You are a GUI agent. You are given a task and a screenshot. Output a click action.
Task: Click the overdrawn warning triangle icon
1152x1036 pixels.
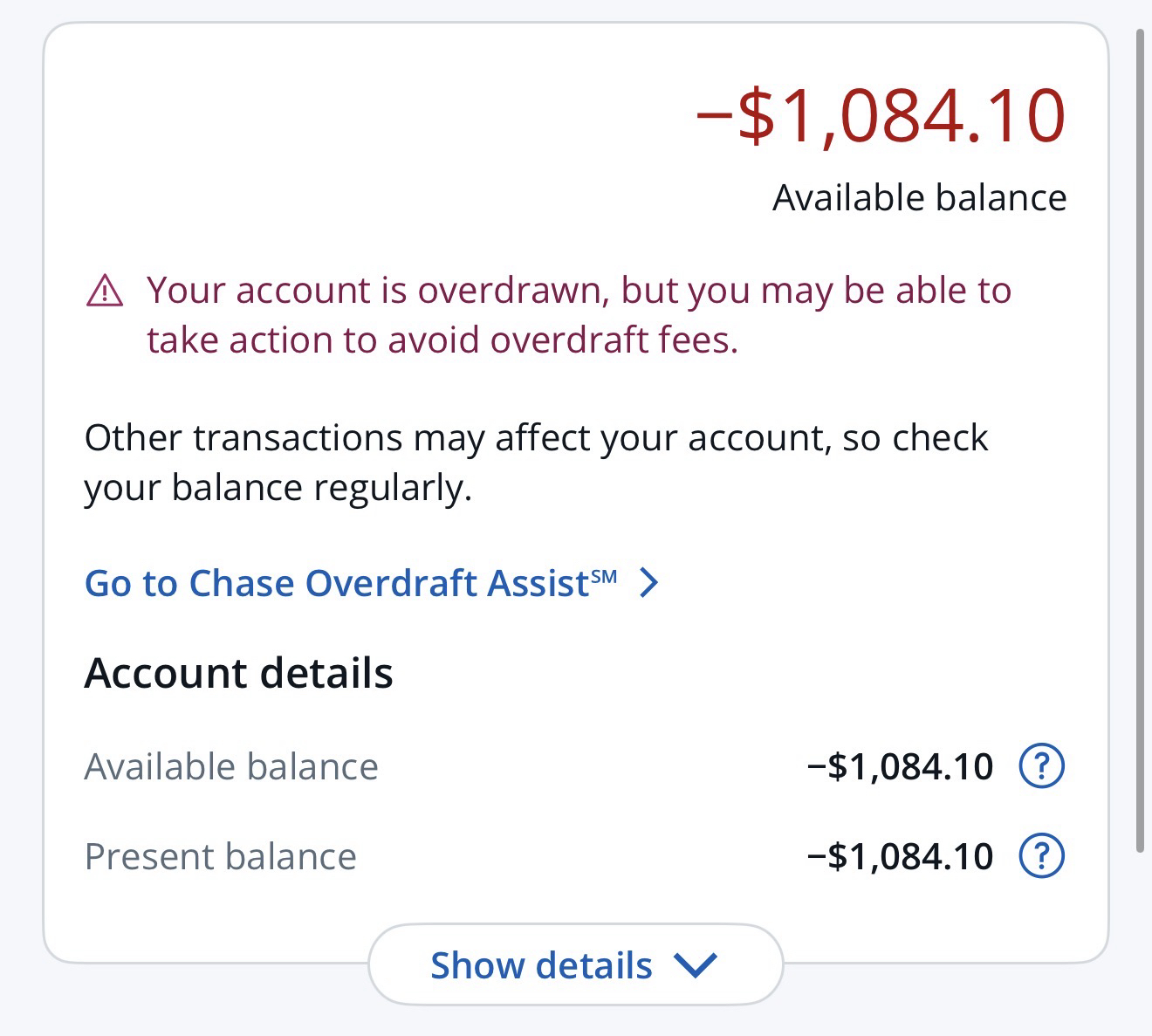106,291
